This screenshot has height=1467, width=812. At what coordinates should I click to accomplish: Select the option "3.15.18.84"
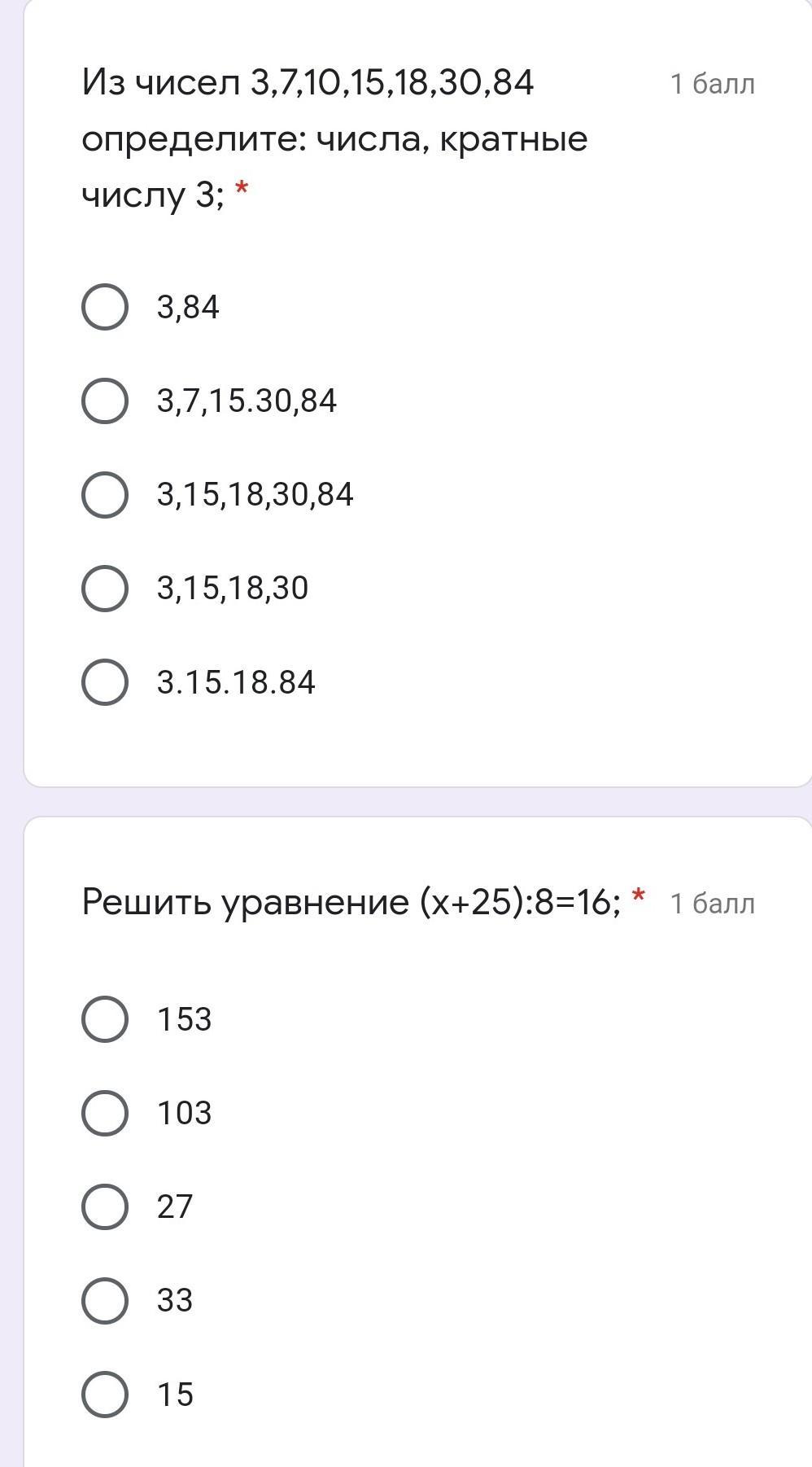point(105,682)
